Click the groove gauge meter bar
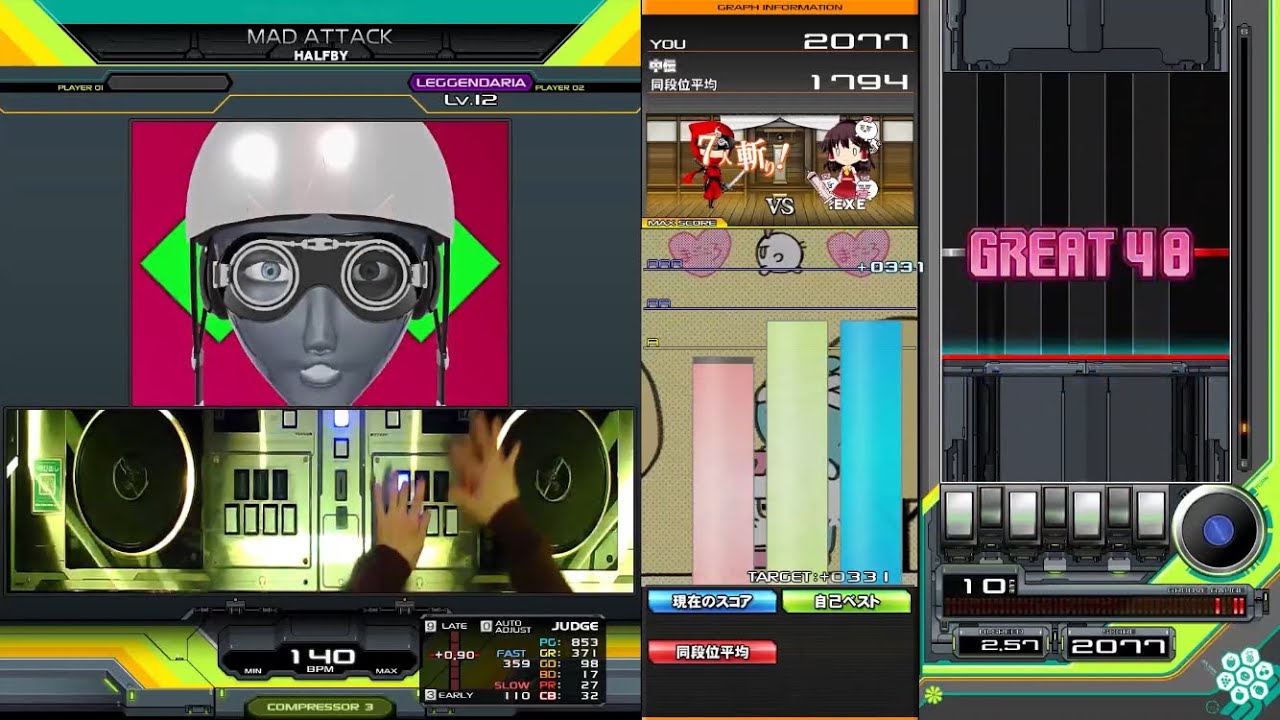The image size is (1280, 720). [1094, 606]
